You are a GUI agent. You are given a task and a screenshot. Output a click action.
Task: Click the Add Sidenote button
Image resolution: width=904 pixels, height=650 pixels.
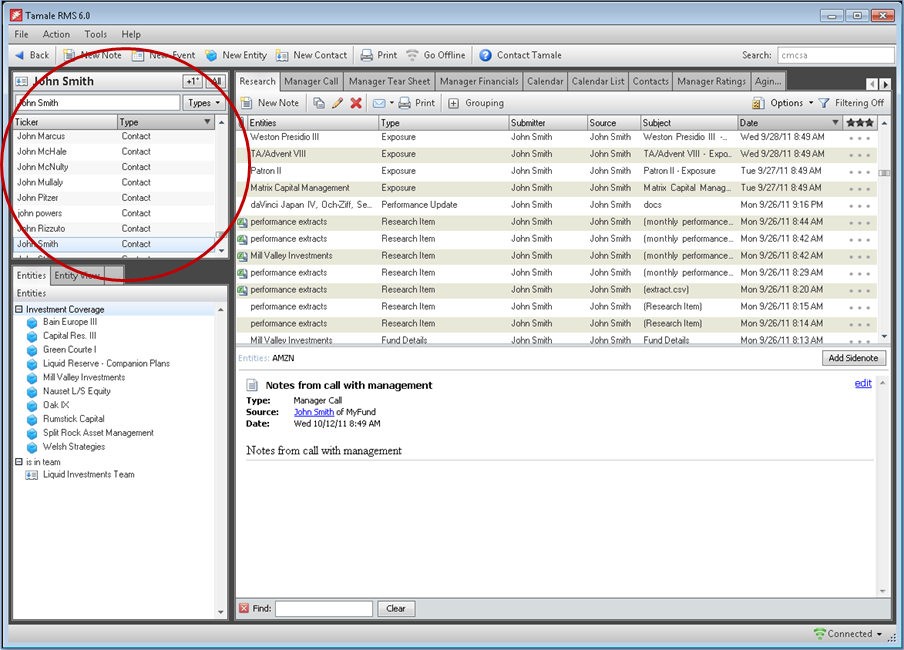pyautogui.click(x=855, y=358)
